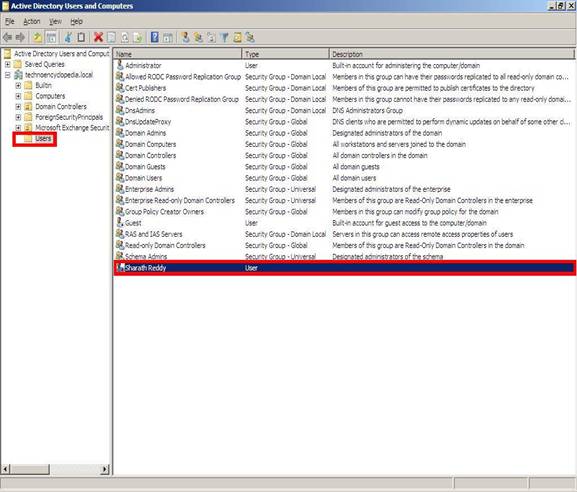Click the Forward arrow toolbar icon
This screenshot has width=577, height=492.
[21, 37]
